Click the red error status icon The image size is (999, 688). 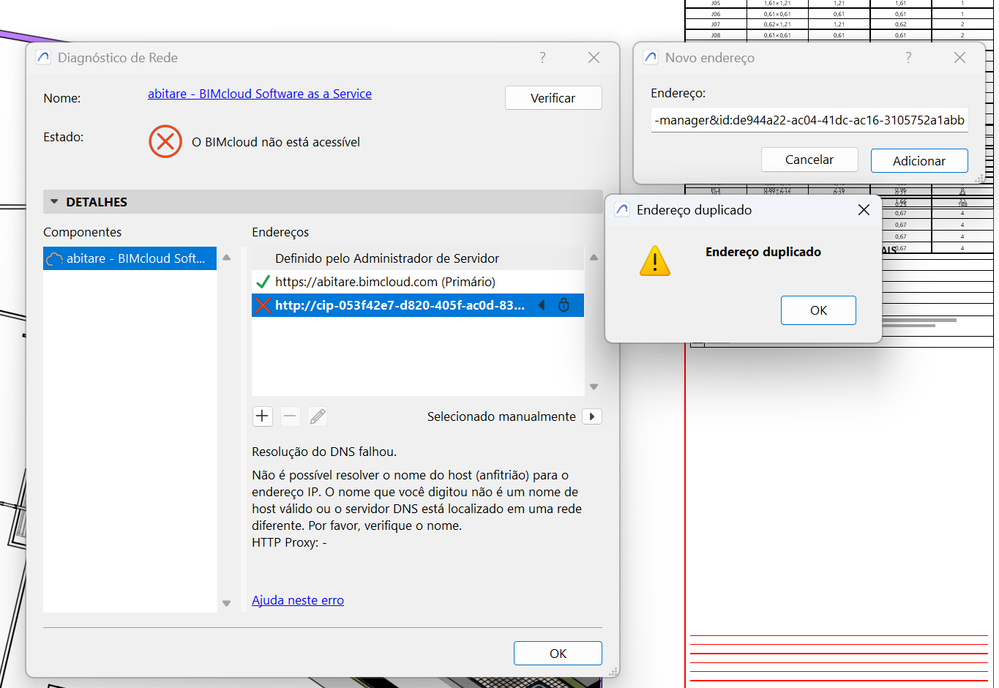click(x=165, y=141)
